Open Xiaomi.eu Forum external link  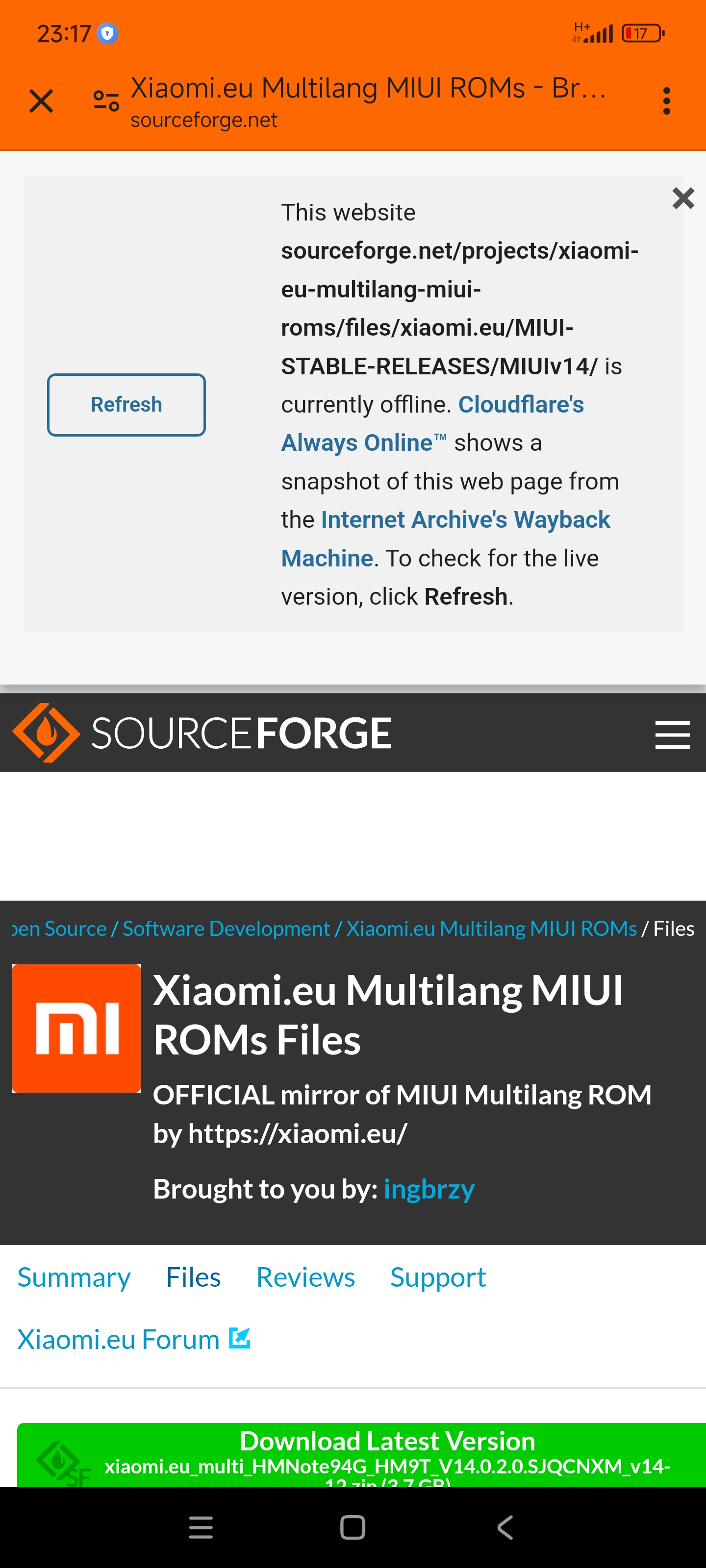point(134,1339)
